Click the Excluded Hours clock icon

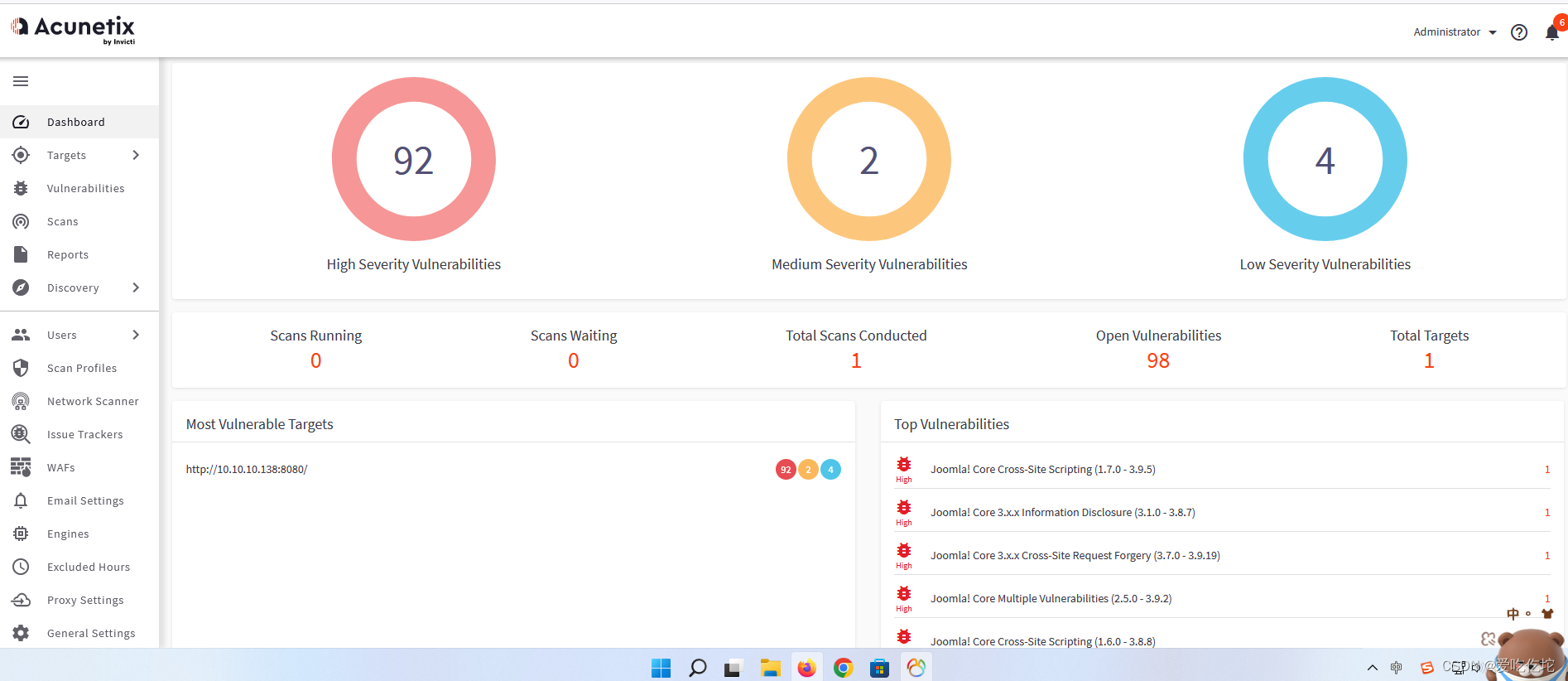coord(21,567)
